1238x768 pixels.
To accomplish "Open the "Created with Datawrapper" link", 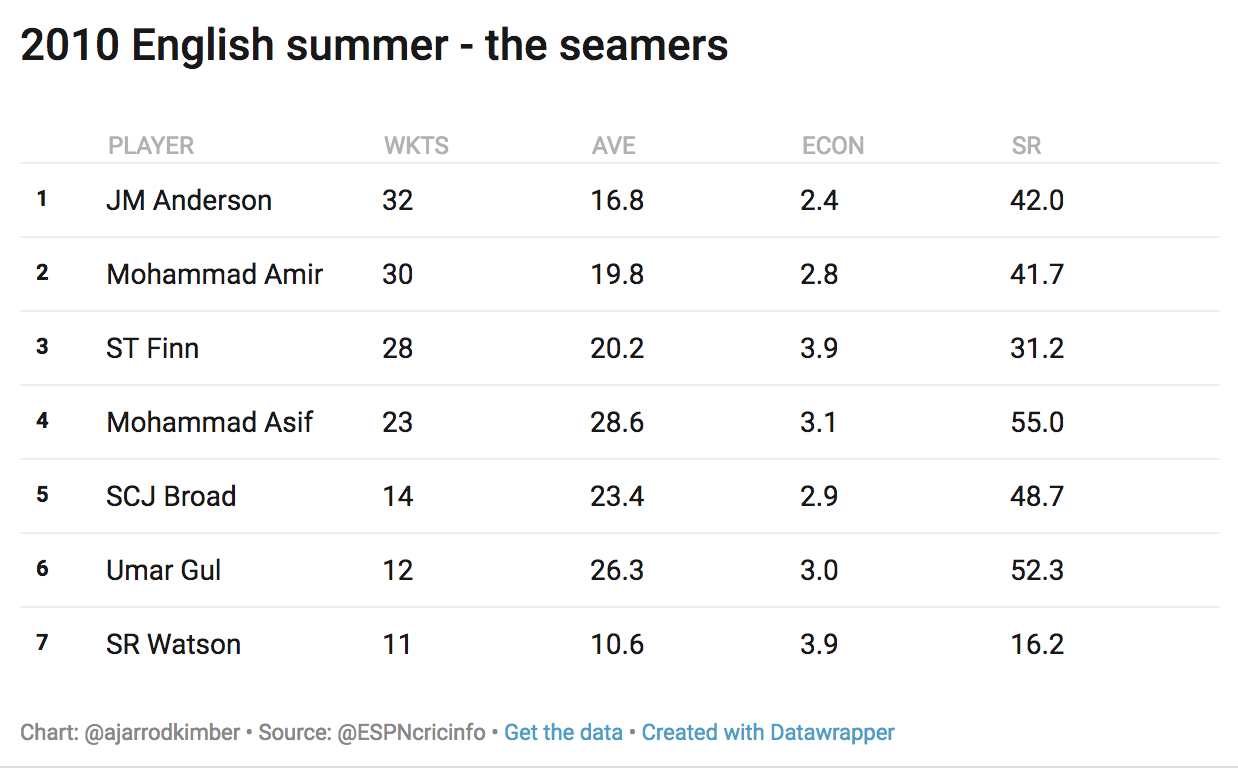I will [x=768, y=733].
